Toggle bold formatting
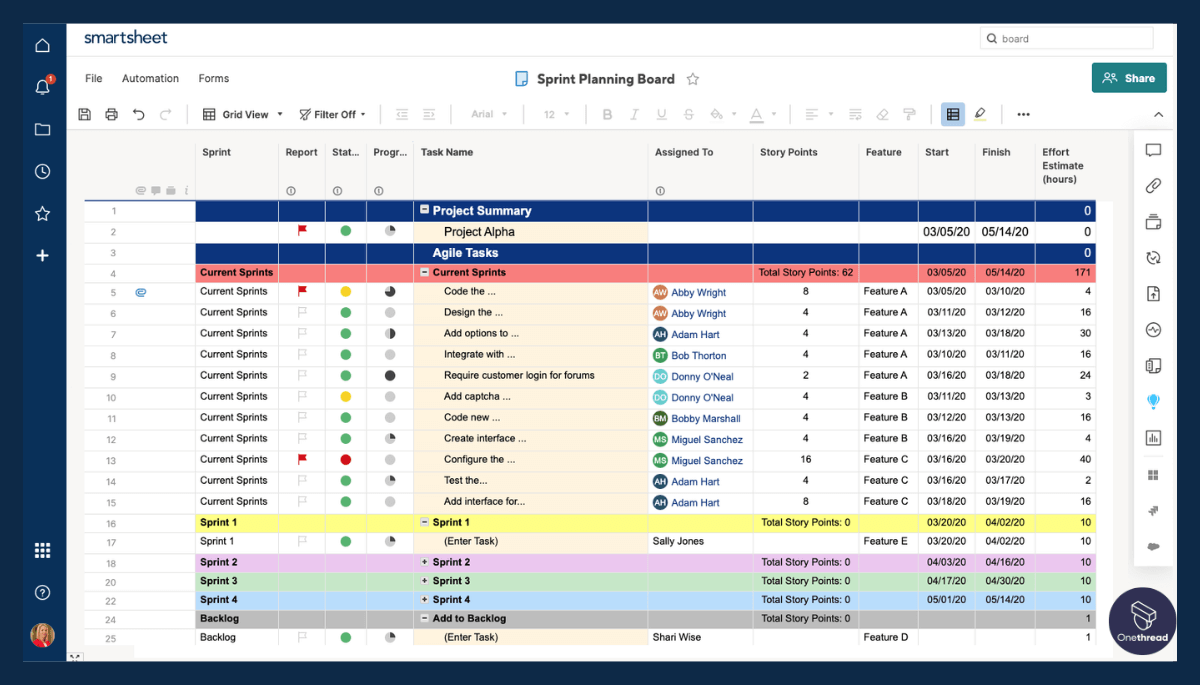Viewport: 1200px width, 685px height. pos(607,114)
